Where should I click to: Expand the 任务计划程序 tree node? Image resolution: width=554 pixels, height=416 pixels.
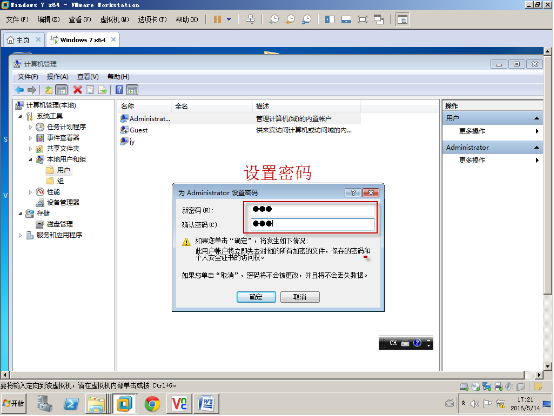(x=30, y=127)
